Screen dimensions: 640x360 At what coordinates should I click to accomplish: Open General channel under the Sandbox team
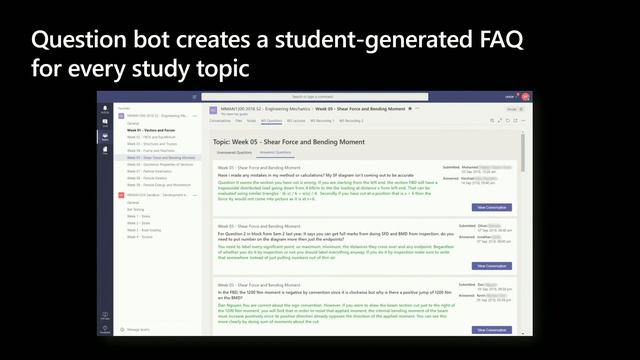[x=133, y=202]
